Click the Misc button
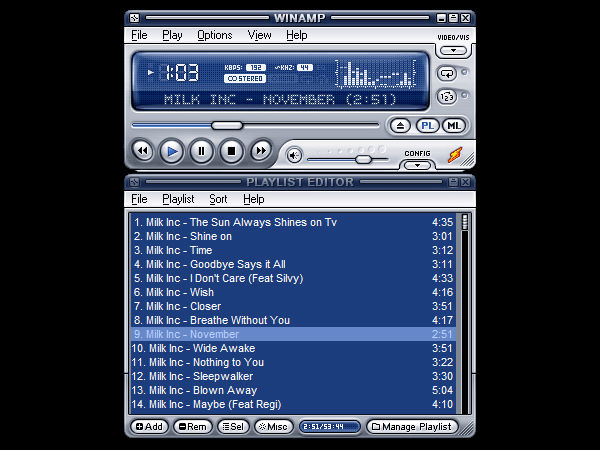This screenshot has height=450, width=600. tap(273, 426)
